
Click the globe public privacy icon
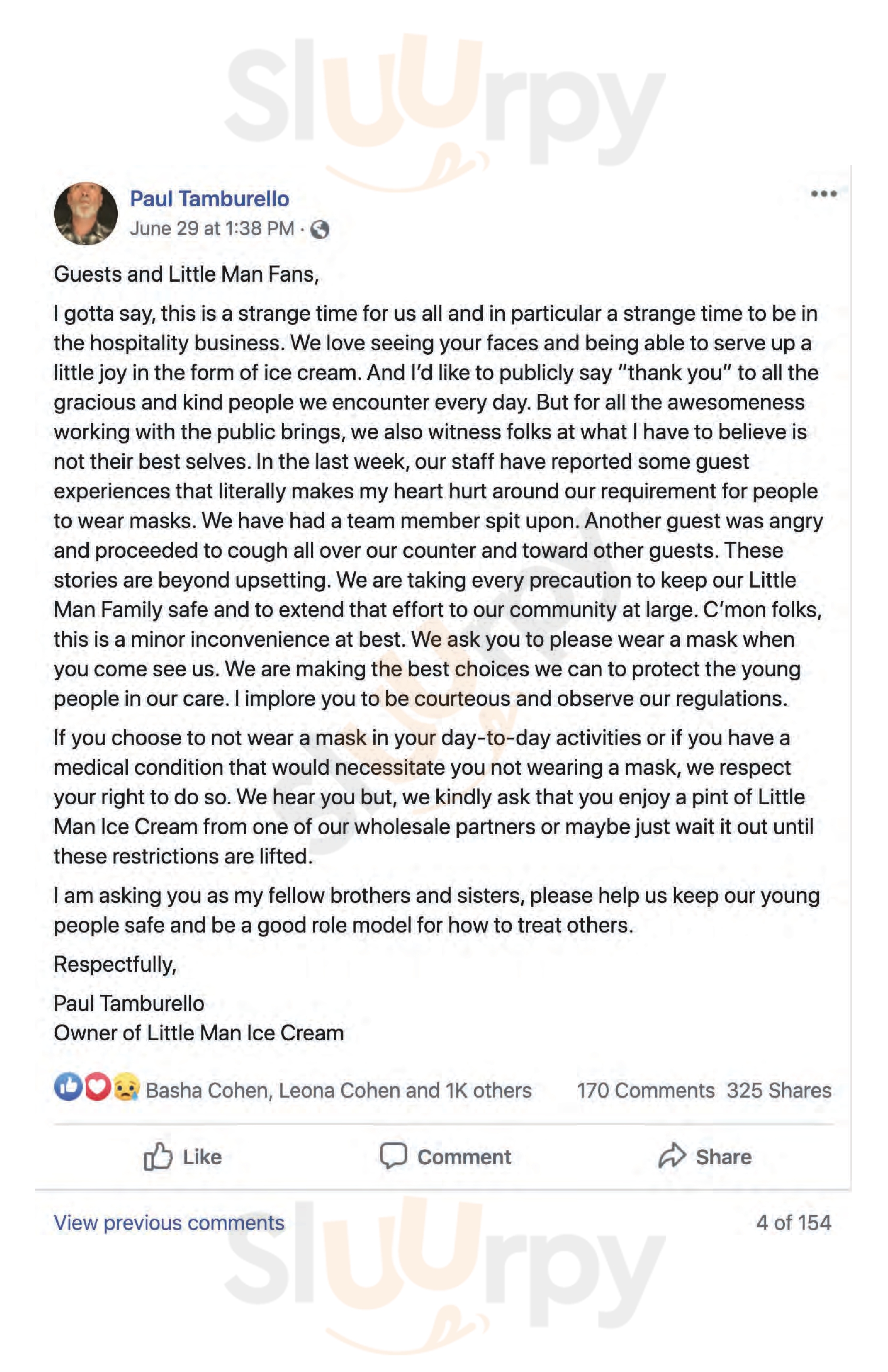click(319, 230)
